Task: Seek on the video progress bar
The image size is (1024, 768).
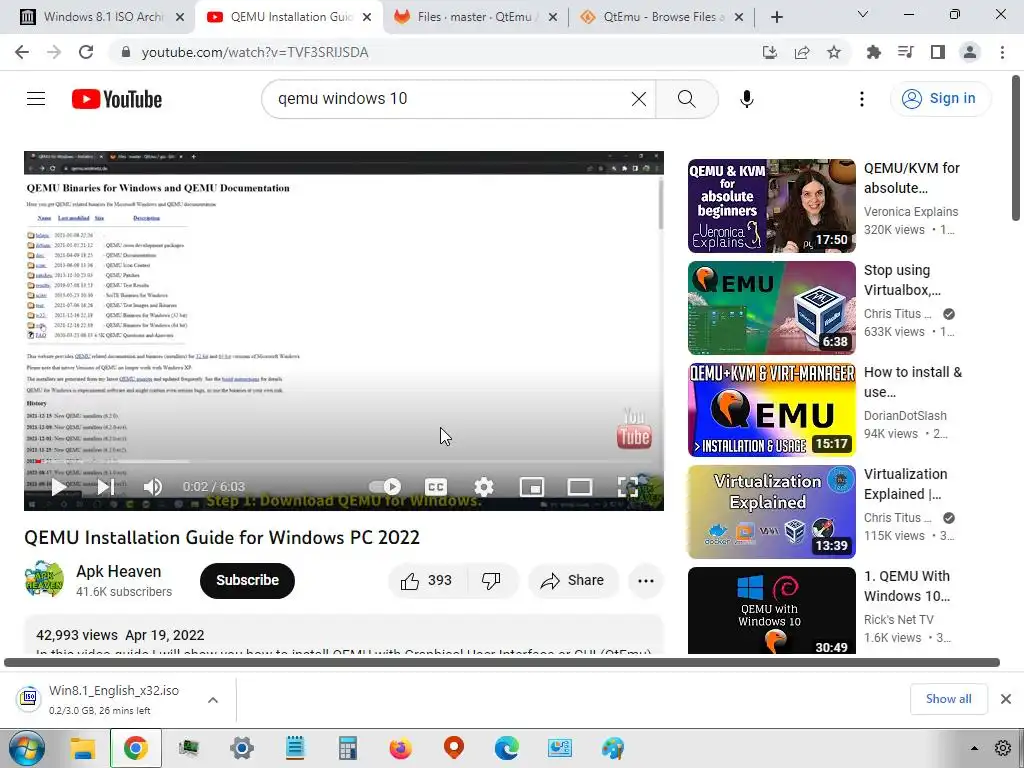Action: (344, 461)
